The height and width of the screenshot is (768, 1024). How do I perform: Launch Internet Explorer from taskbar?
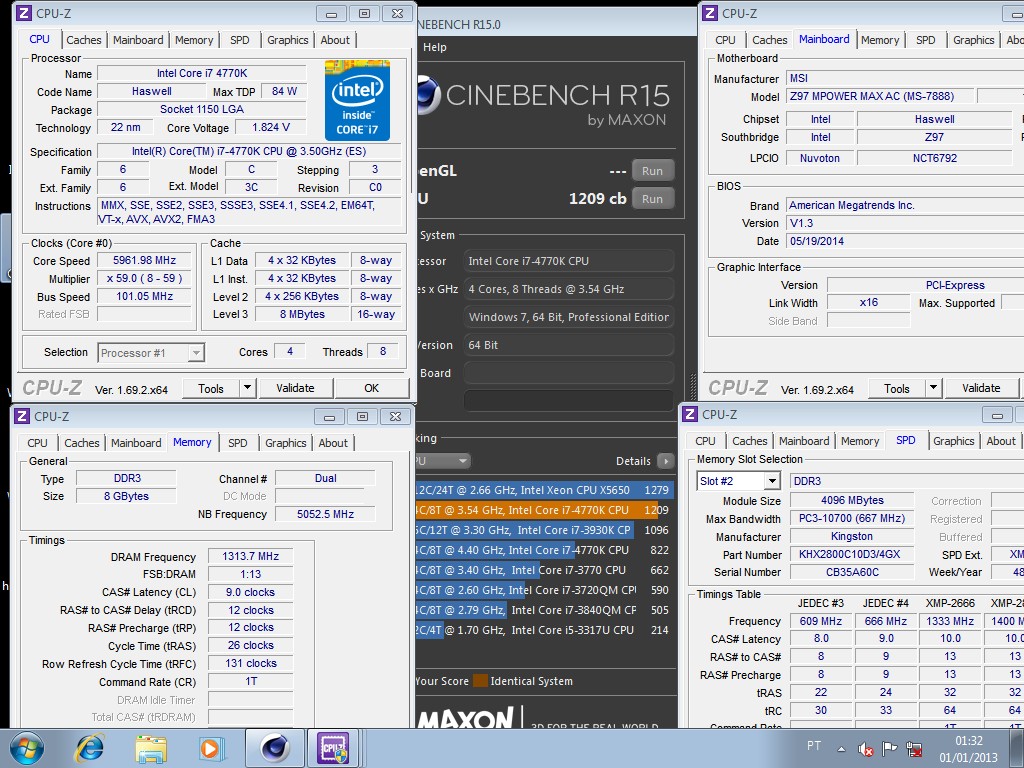[x=89, y=748]
